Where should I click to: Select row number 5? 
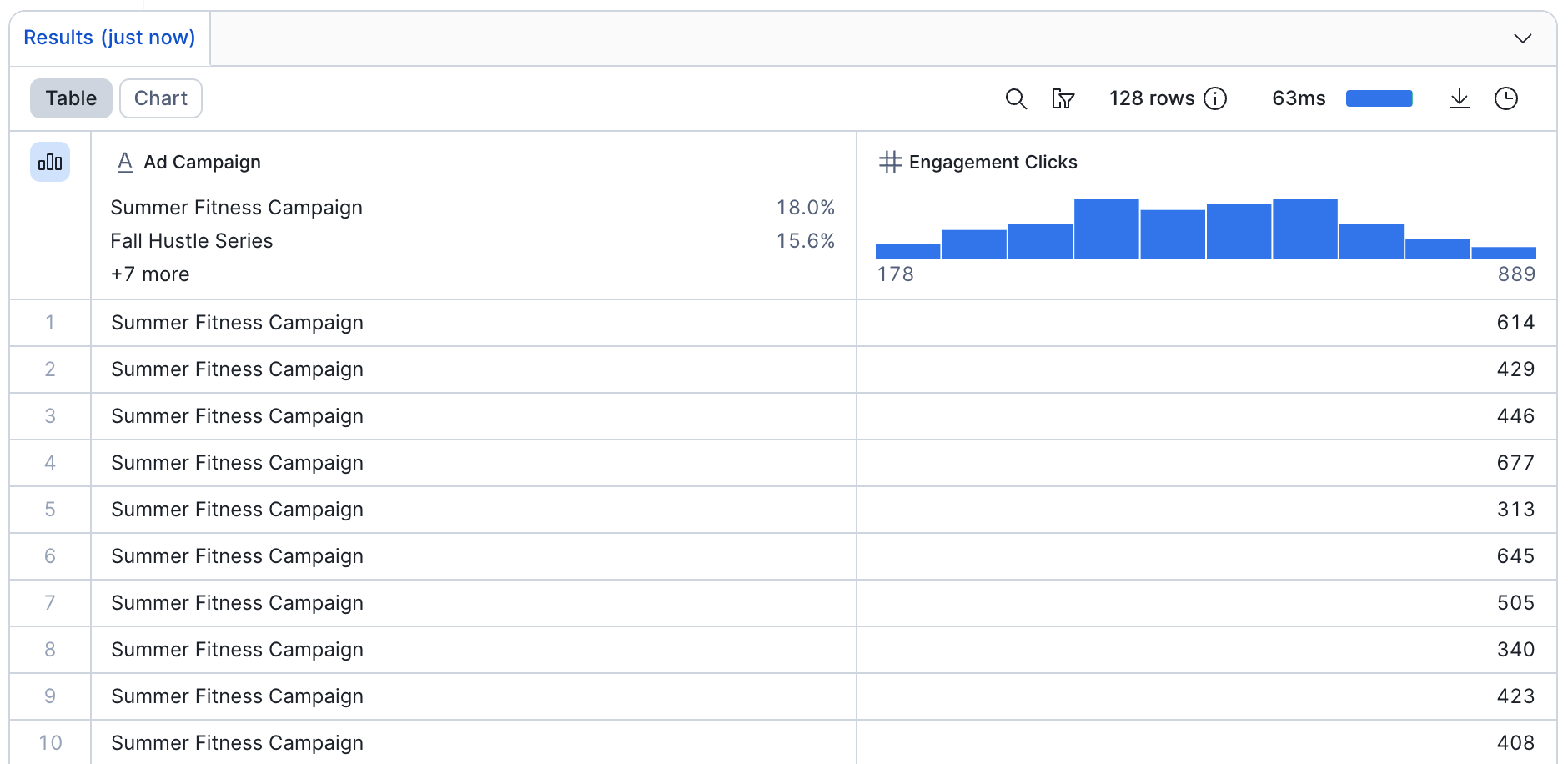[x=50, y=510]
